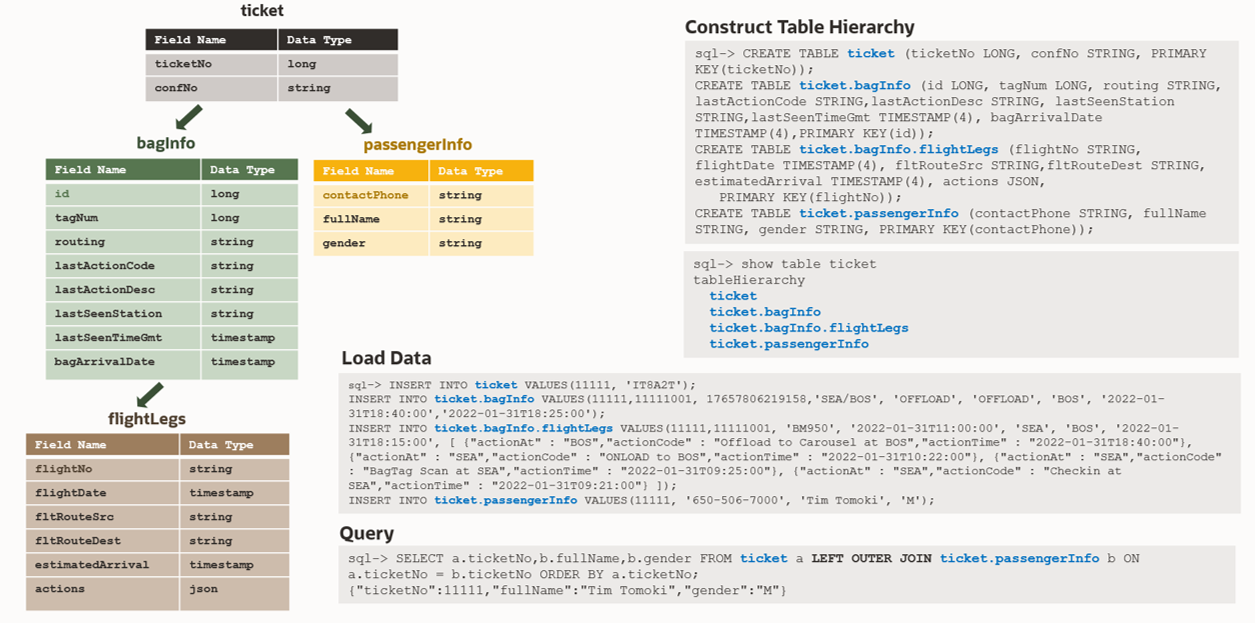The image size is (1255, 623).
Task: Click ticket.bagInfo.flightLegs in the tableHierarchy list
Action: click(809, 328)
